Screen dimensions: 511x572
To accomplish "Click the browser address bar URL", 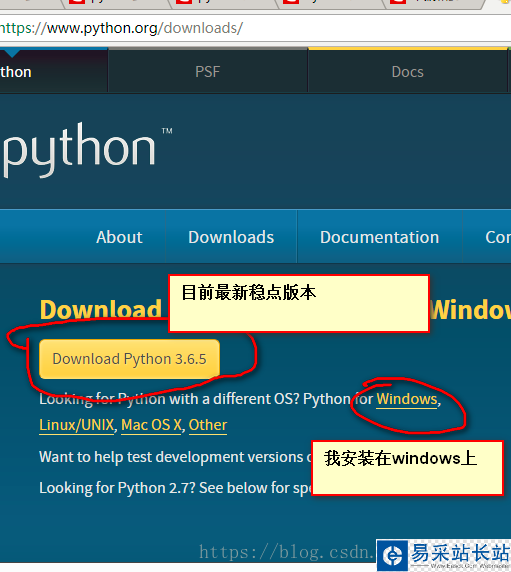I will (x=121, y=28).
